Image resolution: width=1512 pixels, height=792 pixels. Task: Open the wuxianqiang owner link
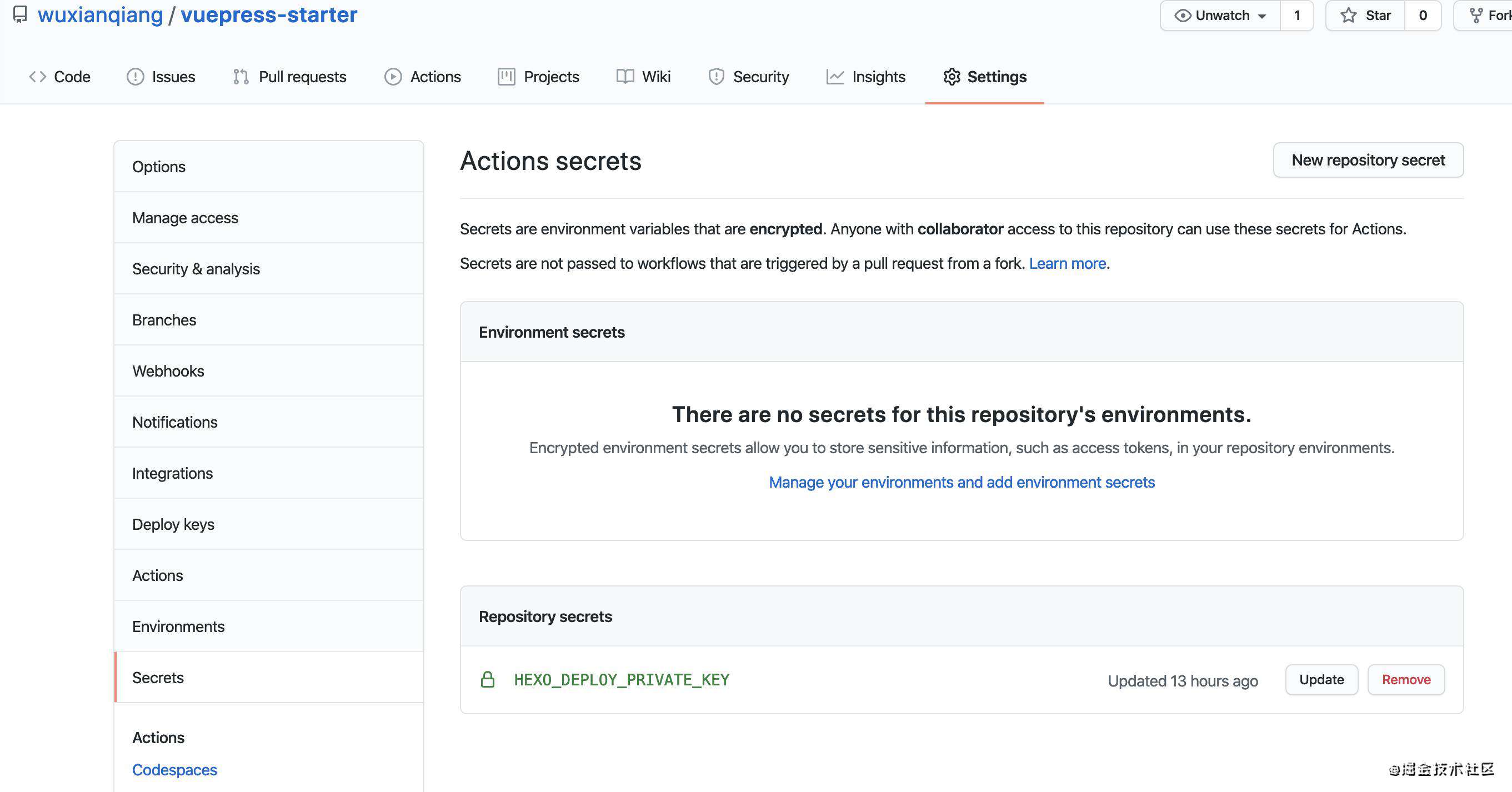pyautogui.click(x=101, y=14)
